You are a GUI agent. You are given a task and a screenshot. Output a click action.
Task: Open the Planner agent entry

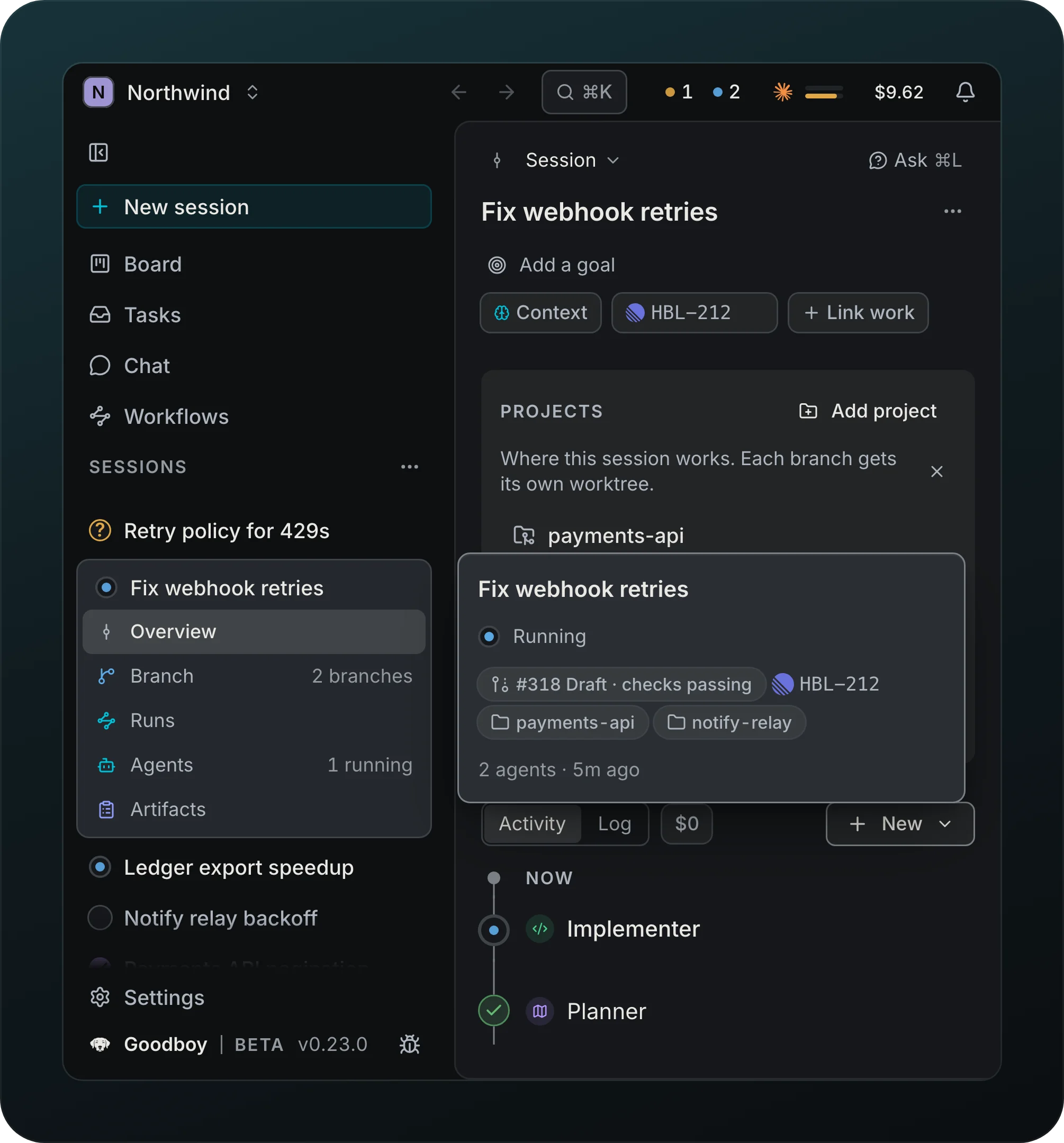pyautogui.click(x=606, y=1011)
